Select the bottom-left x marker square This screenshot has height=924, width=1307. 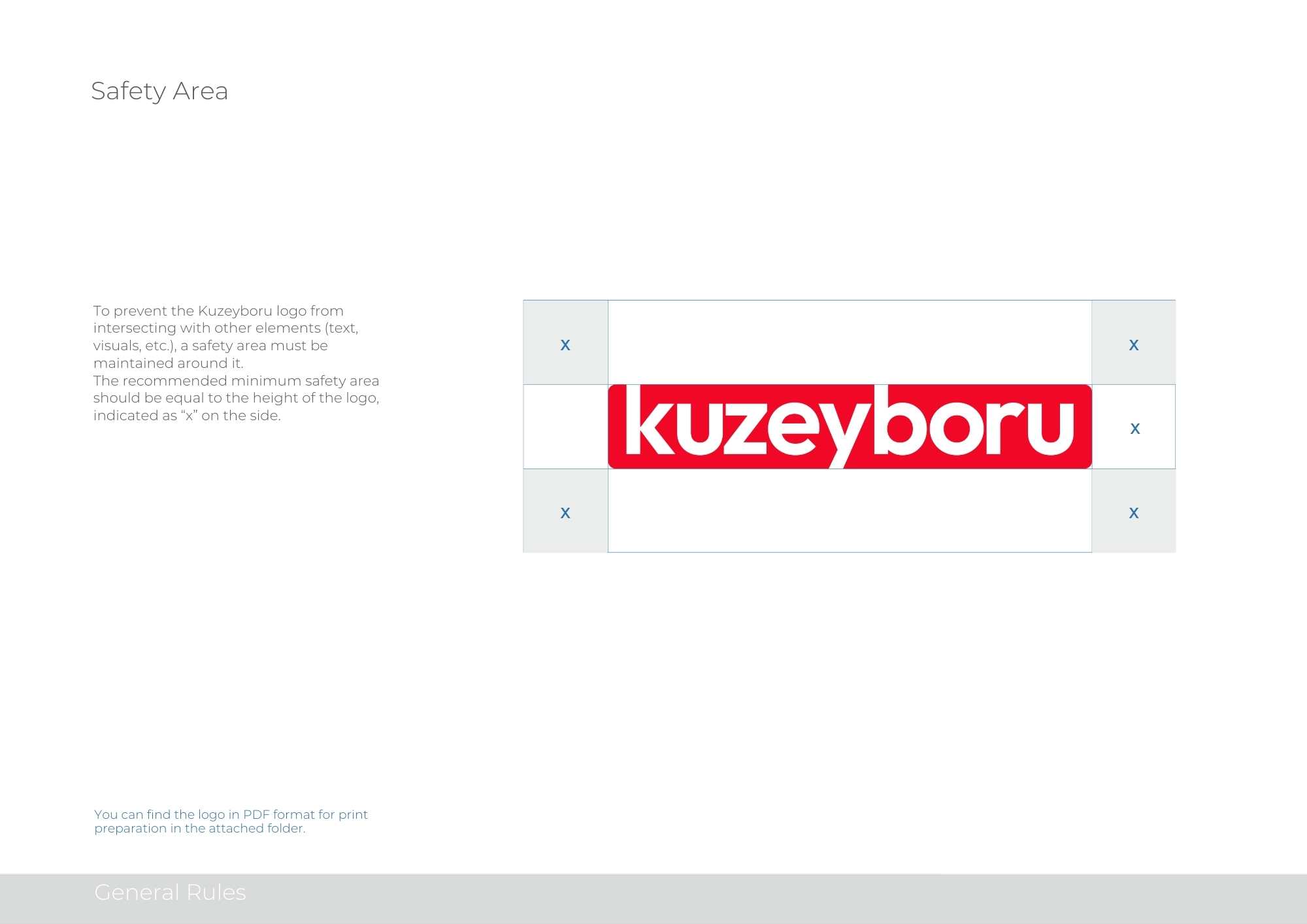(x=565, y=511)
